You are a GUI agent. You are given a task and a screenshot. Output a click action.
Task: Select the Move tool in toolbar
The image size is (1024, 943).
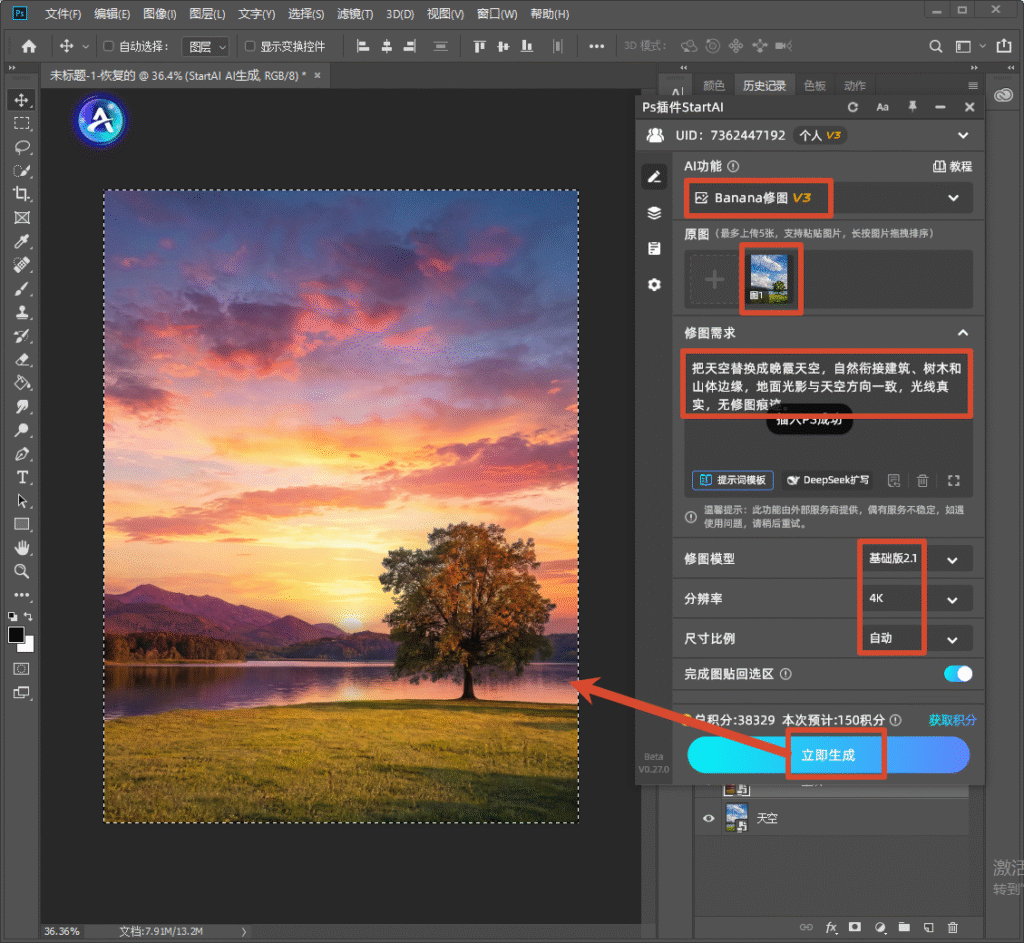pyautogui.click(x=22, y=100)
